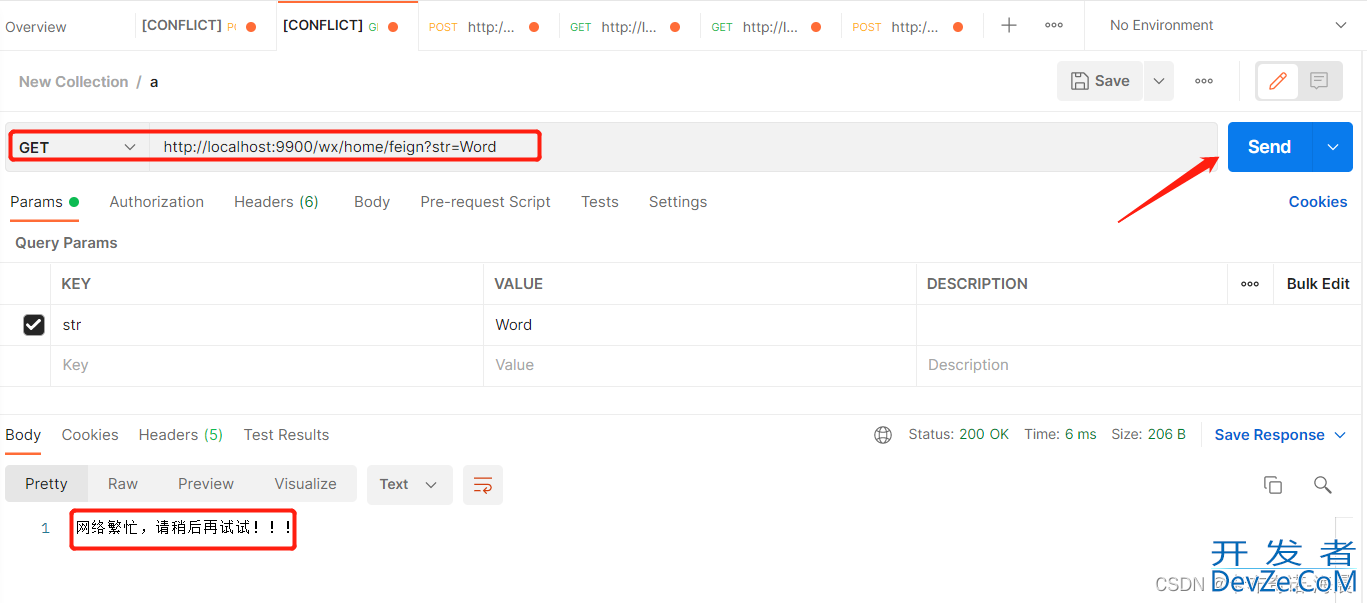Open the Headers (6) request tab
The width and height of the screenshot is (1367, 603).
[276, 202]
